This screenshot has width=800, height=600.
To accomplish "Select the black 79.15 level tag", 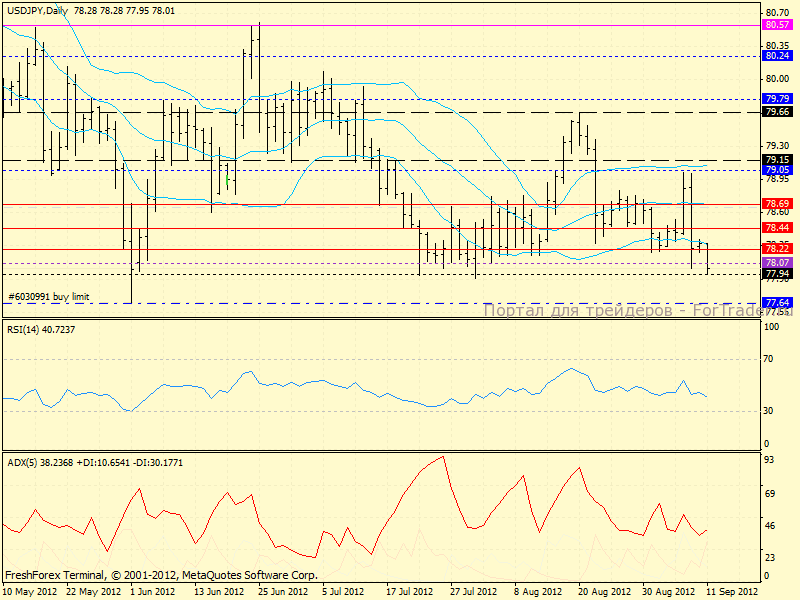I will coord(777,159).
